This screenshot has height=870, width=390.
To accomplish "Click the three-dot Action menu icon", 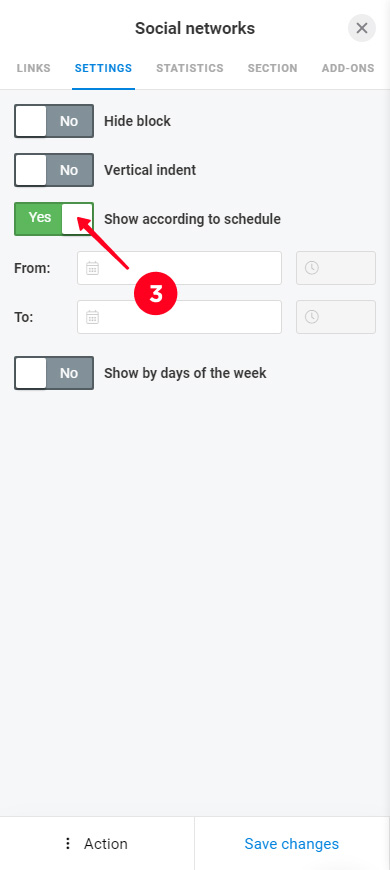I will (68, 844).
